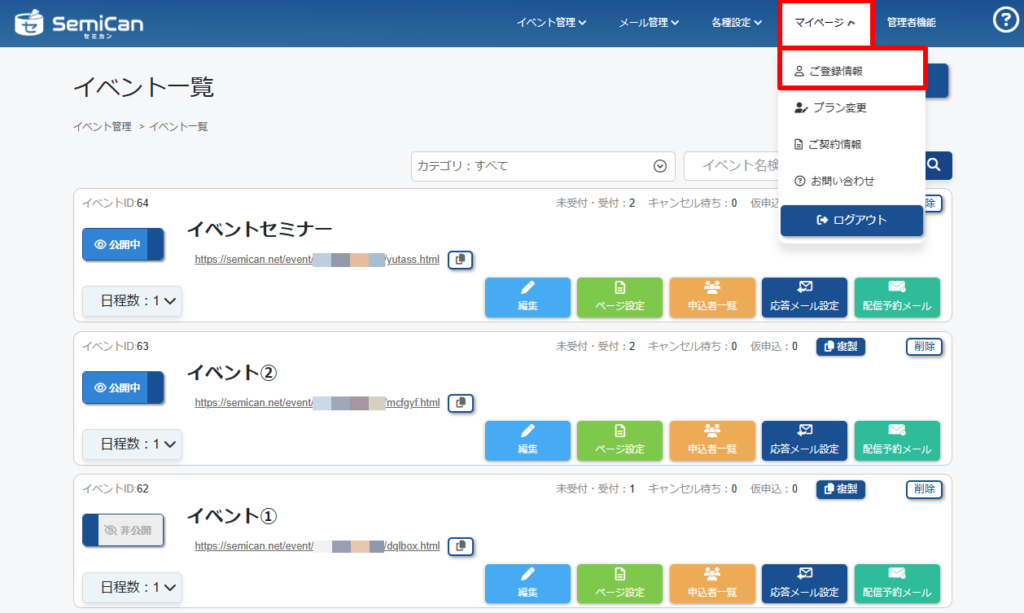Screen dimensions: 1024x613
Task: Copy the イベント② URL with the copy icon
Action: (460, 403)
